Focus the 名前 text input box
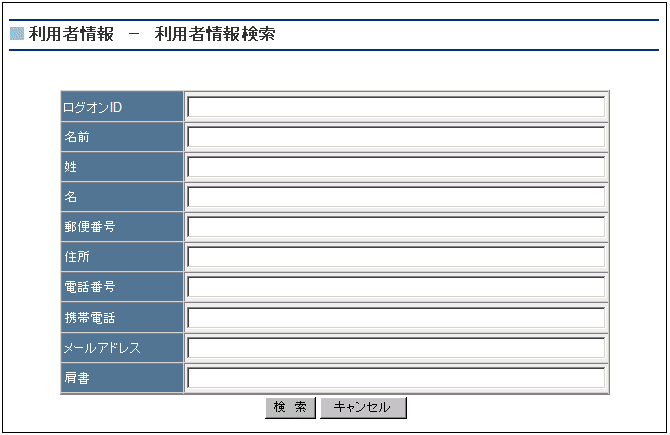This screenshot has height=435, width=670. click(396, 137)
